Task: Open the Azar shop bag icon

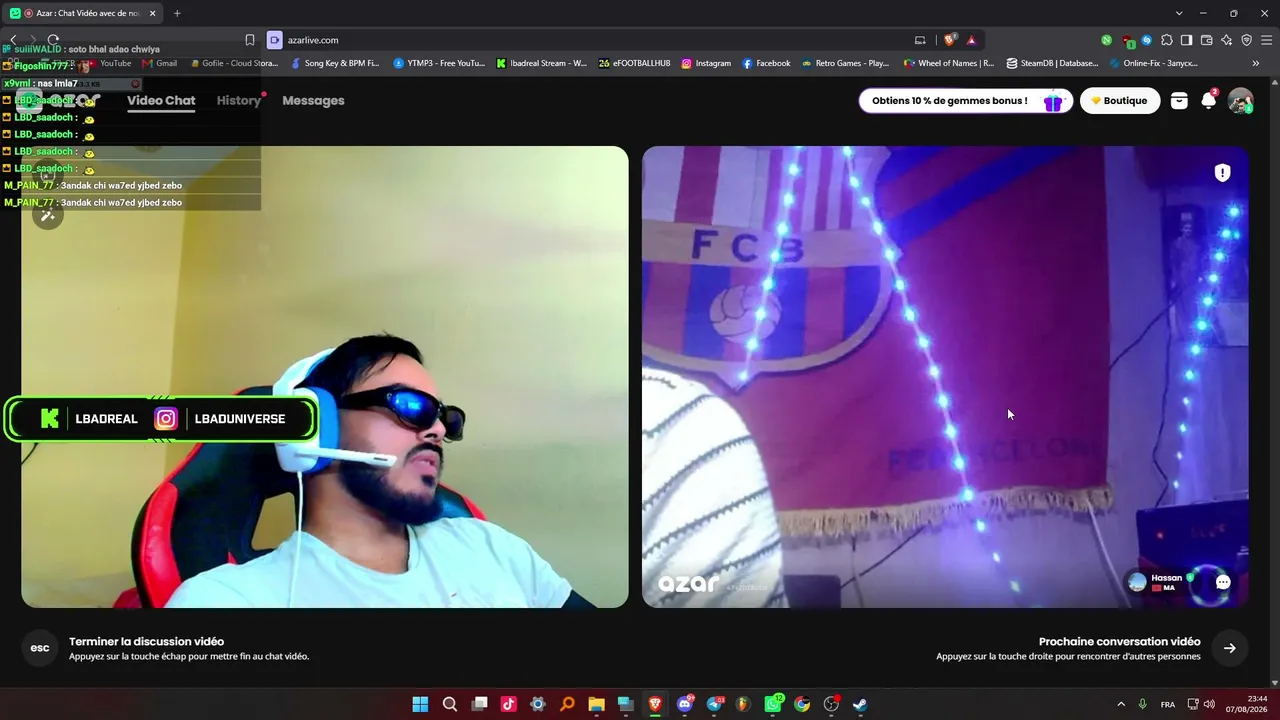Action: [x=1179, y=100]
